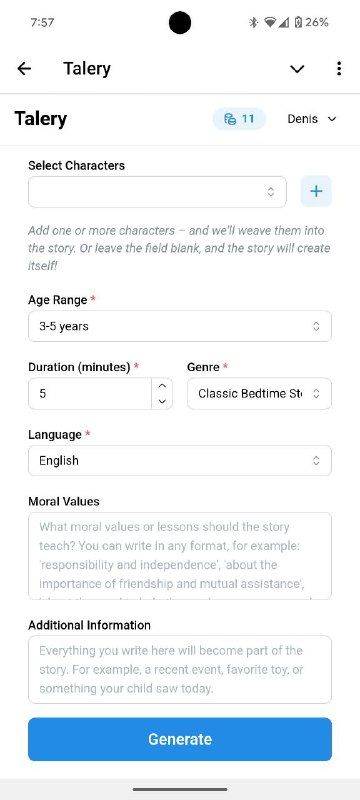Screen dimensions: 360x800
Task: Tap the back arrow icon
Action: tap(24, 69)
